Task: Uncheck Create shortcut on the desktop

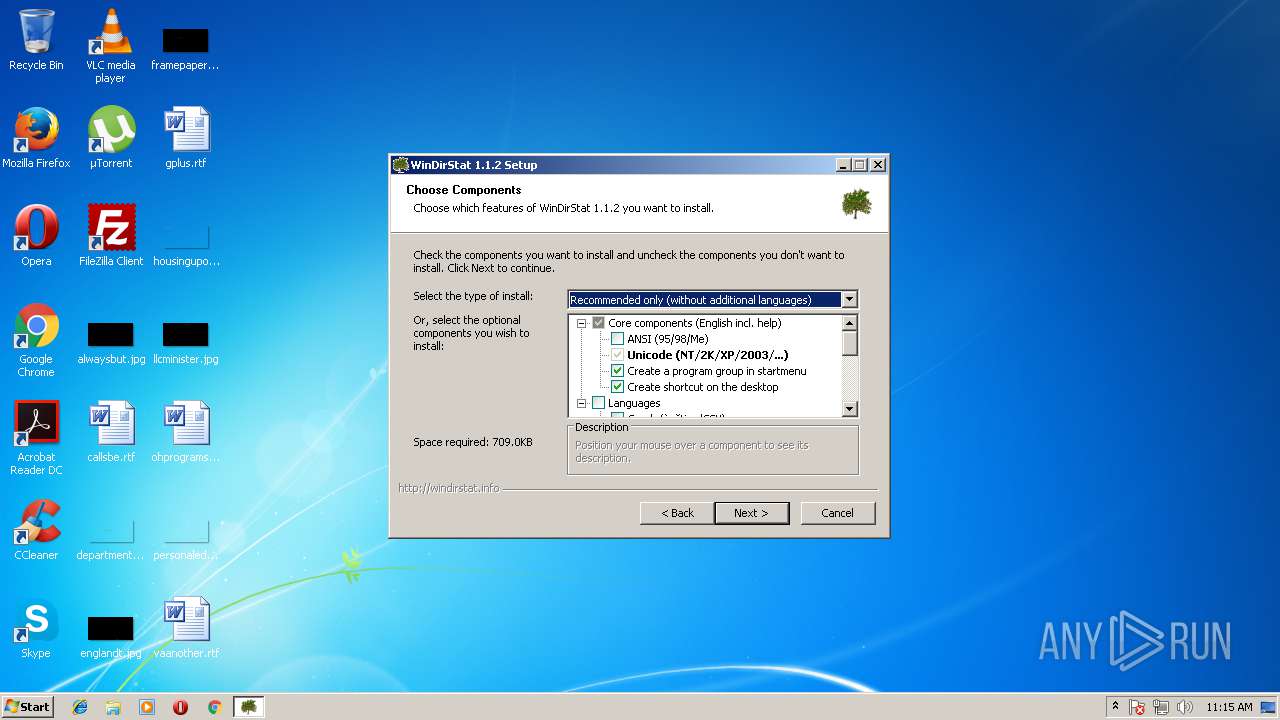Action: (x=617, y=387)
